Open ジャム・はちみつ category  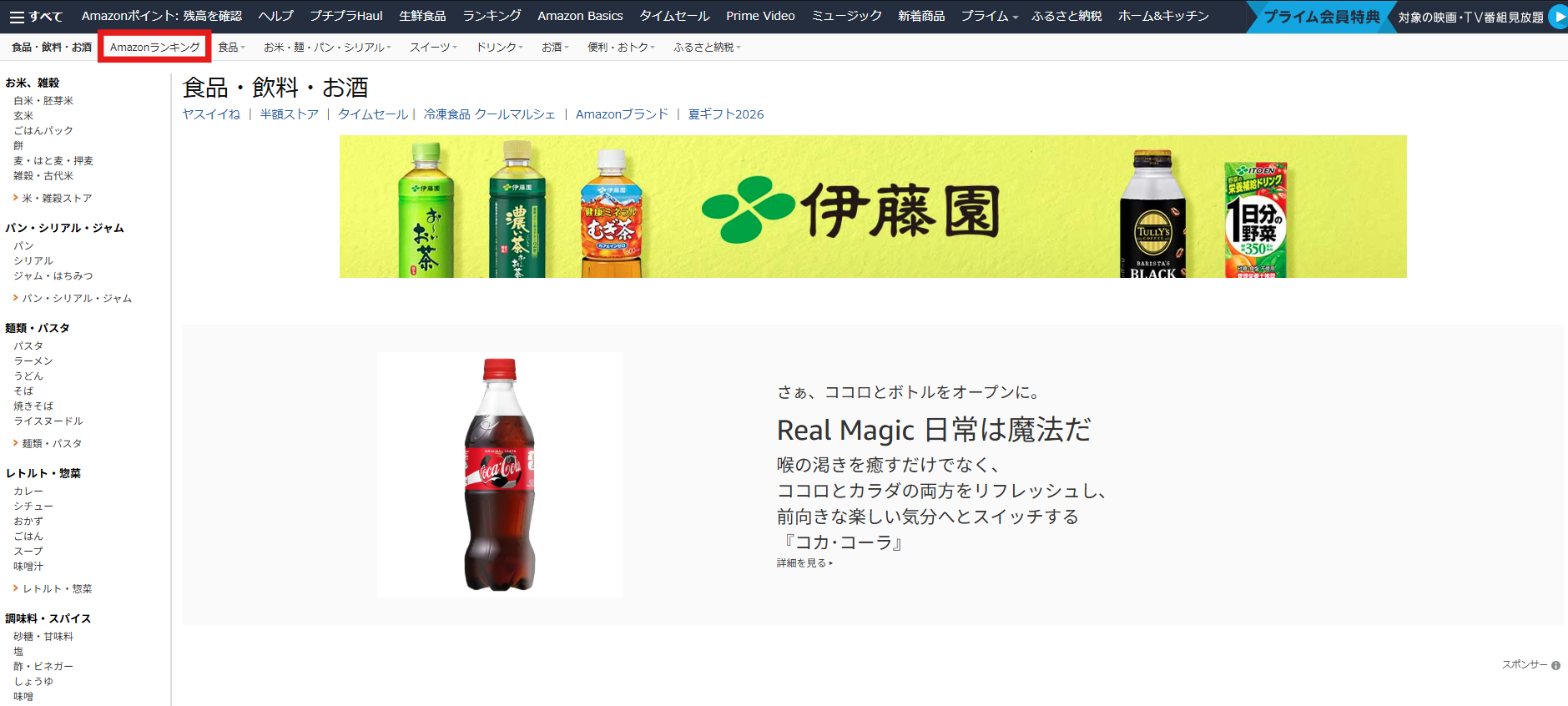coord(53,276)
